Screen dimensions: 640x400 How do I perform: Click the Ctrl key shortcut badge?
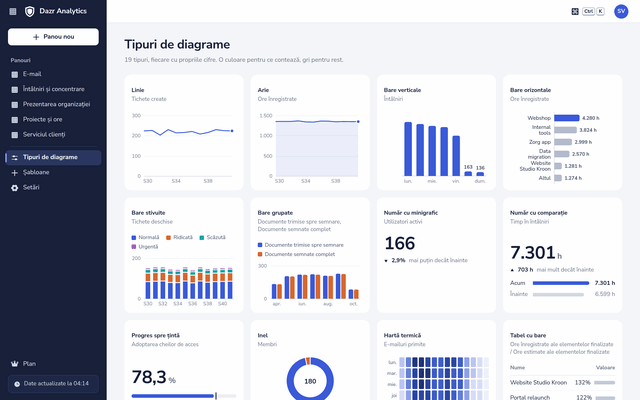pos(588,11)
